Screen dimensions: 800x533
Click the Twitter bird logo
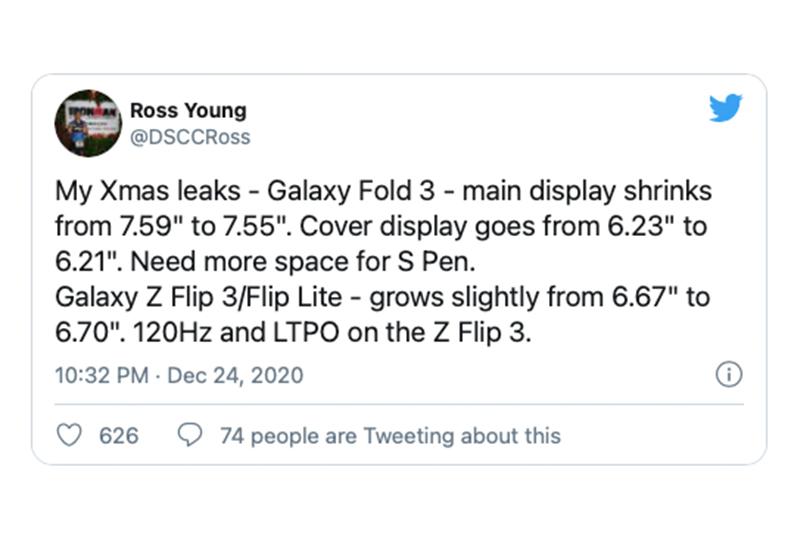click(x=726, y=109)
